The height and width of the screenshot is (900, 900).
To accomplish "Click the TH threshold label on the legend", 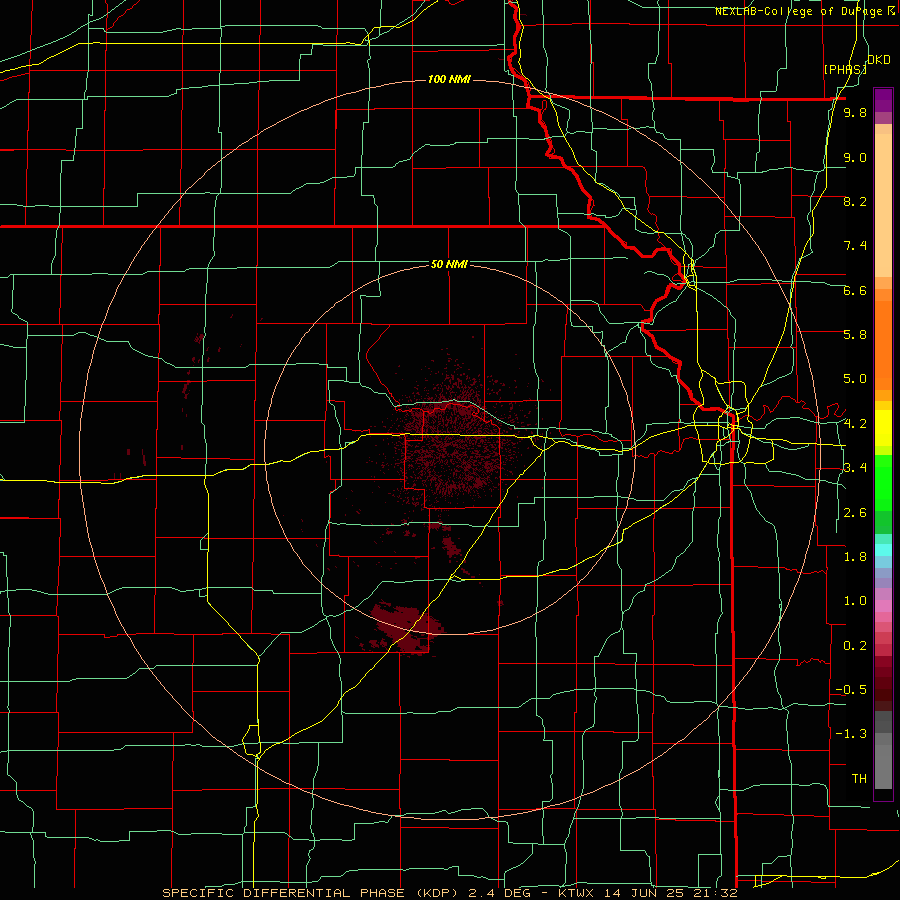I will [x=859, y=779].
